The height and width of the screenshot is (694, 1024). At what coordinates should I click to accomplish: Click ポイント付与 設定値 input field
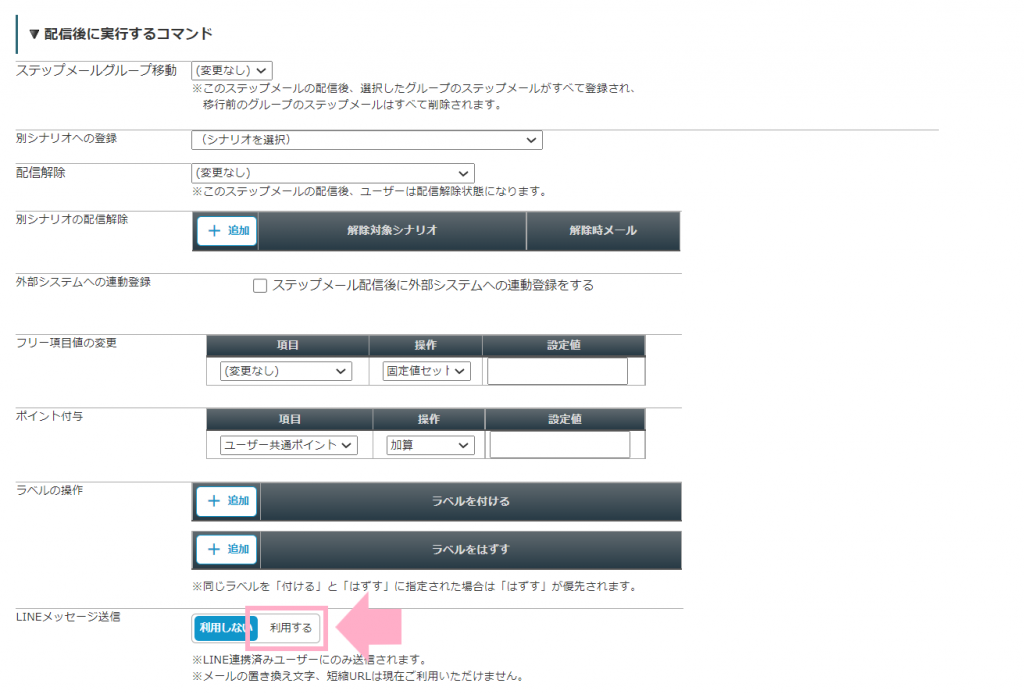click(560, 445)
